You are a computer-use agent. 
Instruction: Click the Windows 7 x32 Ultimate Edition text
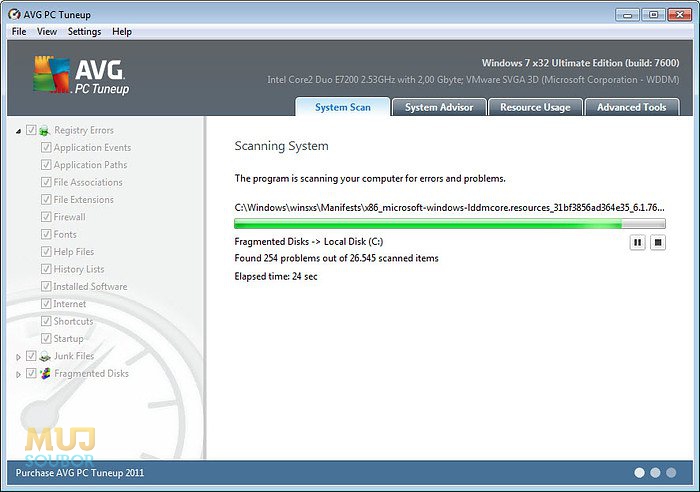tap(580, 63)
